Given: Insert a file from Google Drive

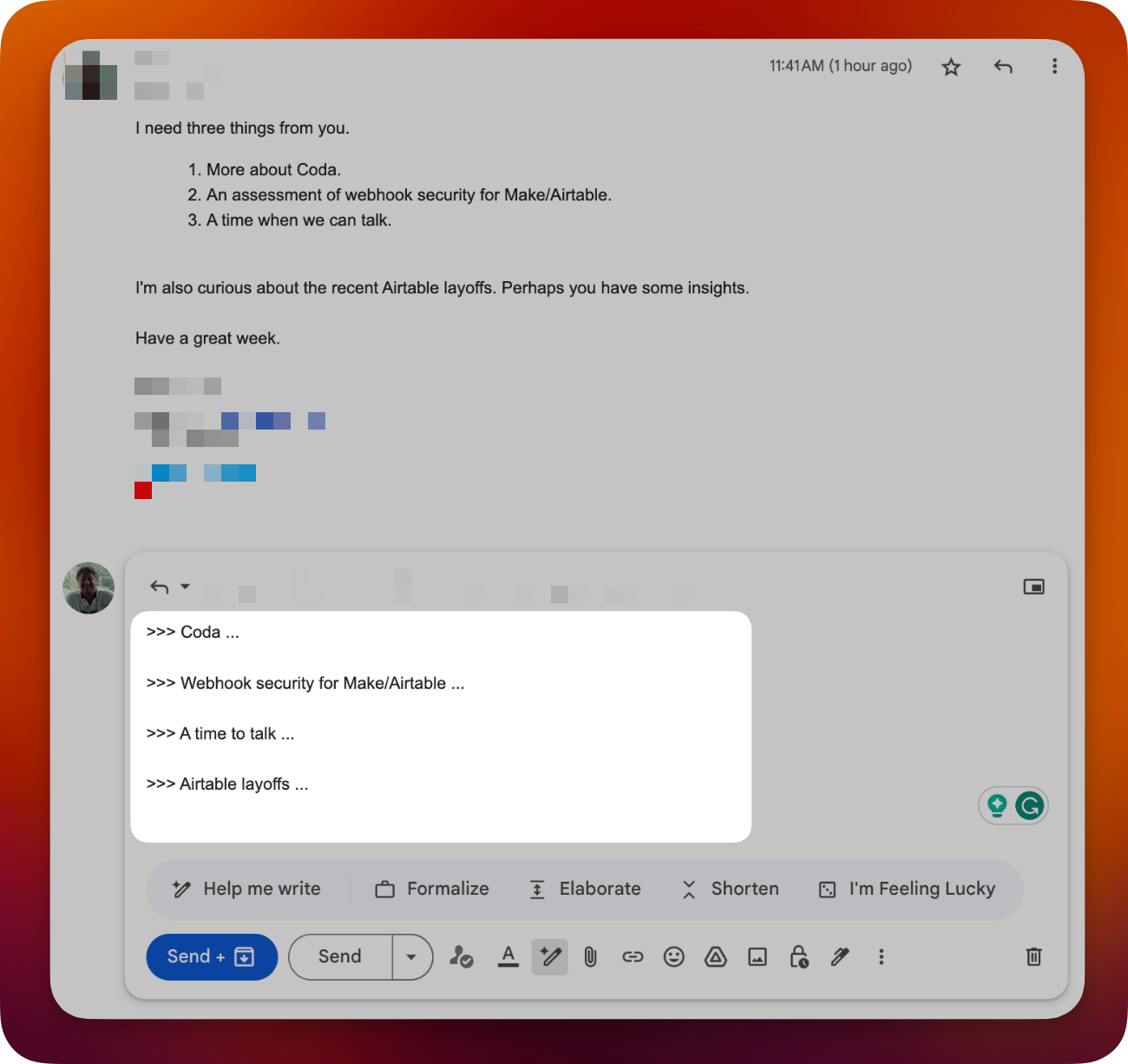Looking at the screenshot, I should tap(716, 956).
